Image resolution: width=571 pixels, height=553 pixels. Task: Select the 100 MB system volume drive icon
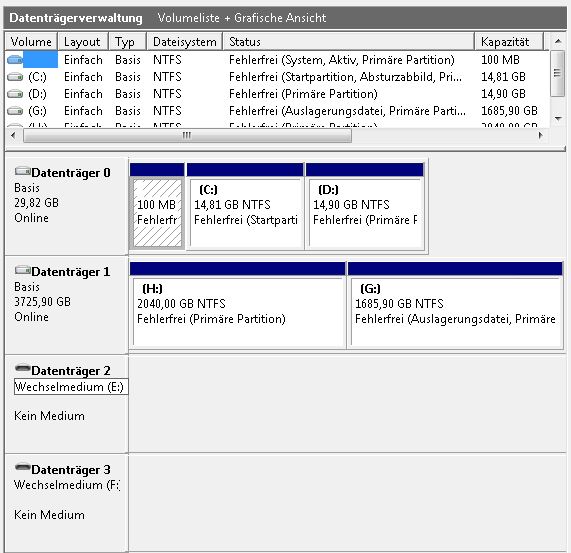click(x=15, y=60)
